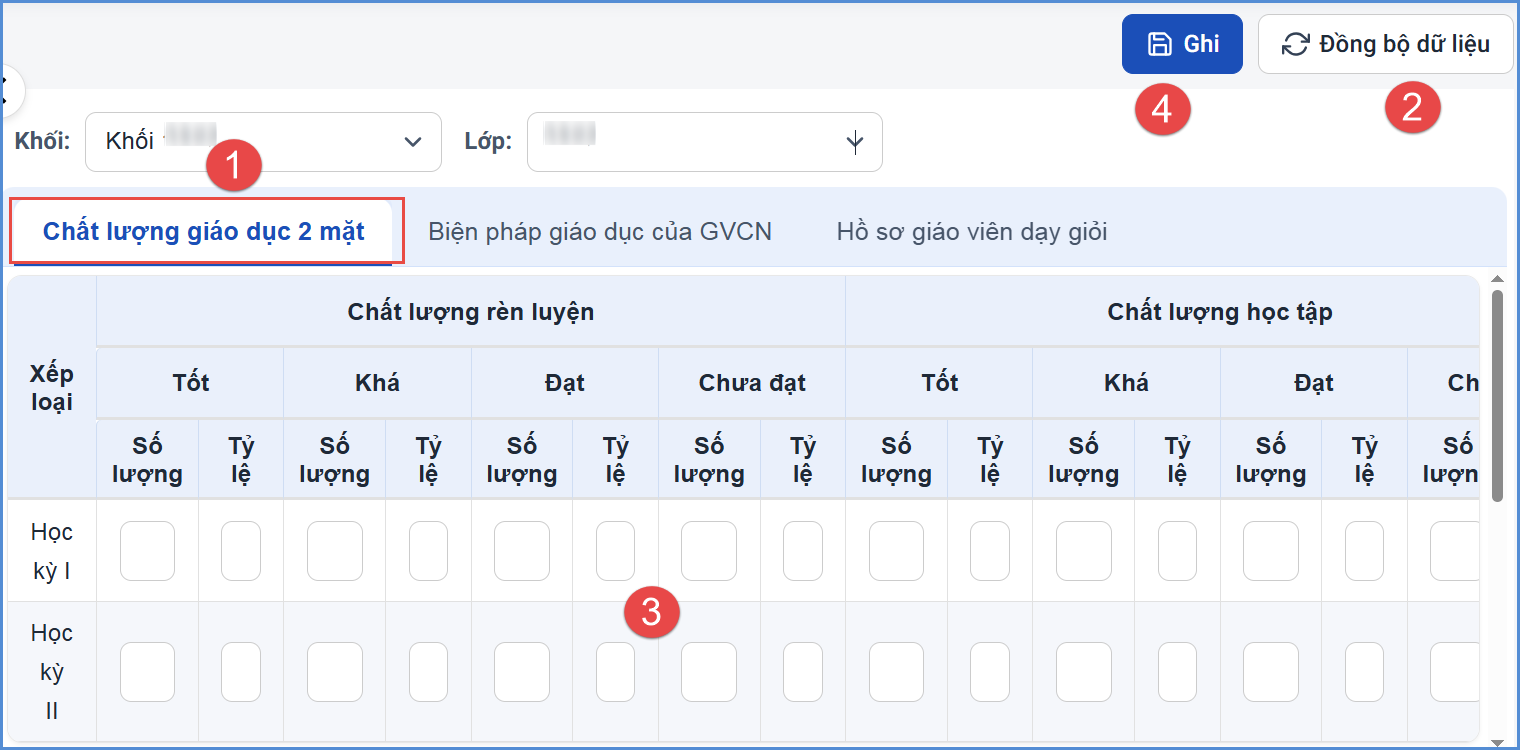Sync data with Đồng bộ dữ liệu
This screenshot has width=1520, height=750.
[x=1385, y=44]
